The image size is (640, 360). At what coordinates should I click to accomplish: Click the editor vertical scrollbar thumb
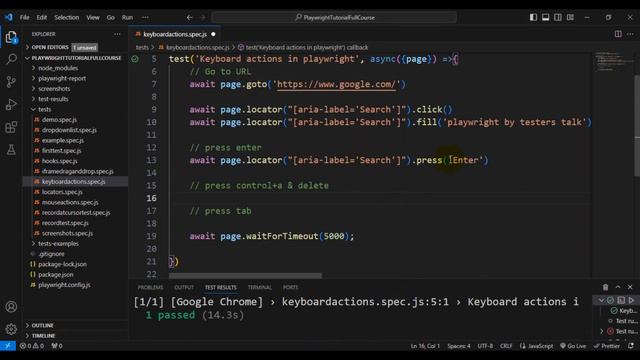(x=637, y=126)
